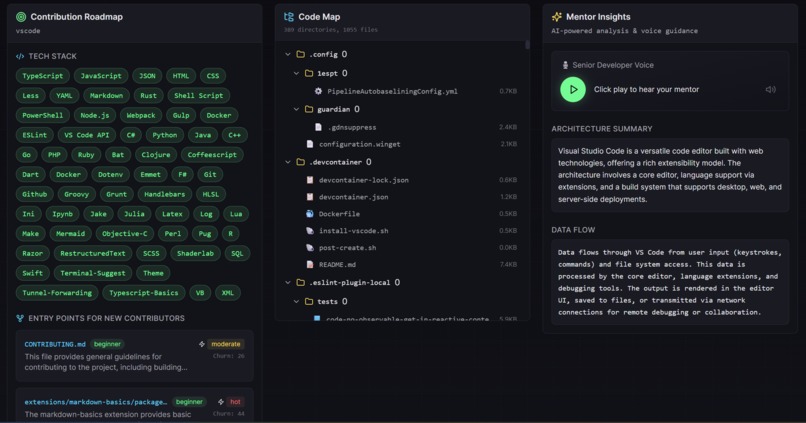Click the lightning icon next to moderate badge
This screenshot has height=423, width=806.
(202, 344)
